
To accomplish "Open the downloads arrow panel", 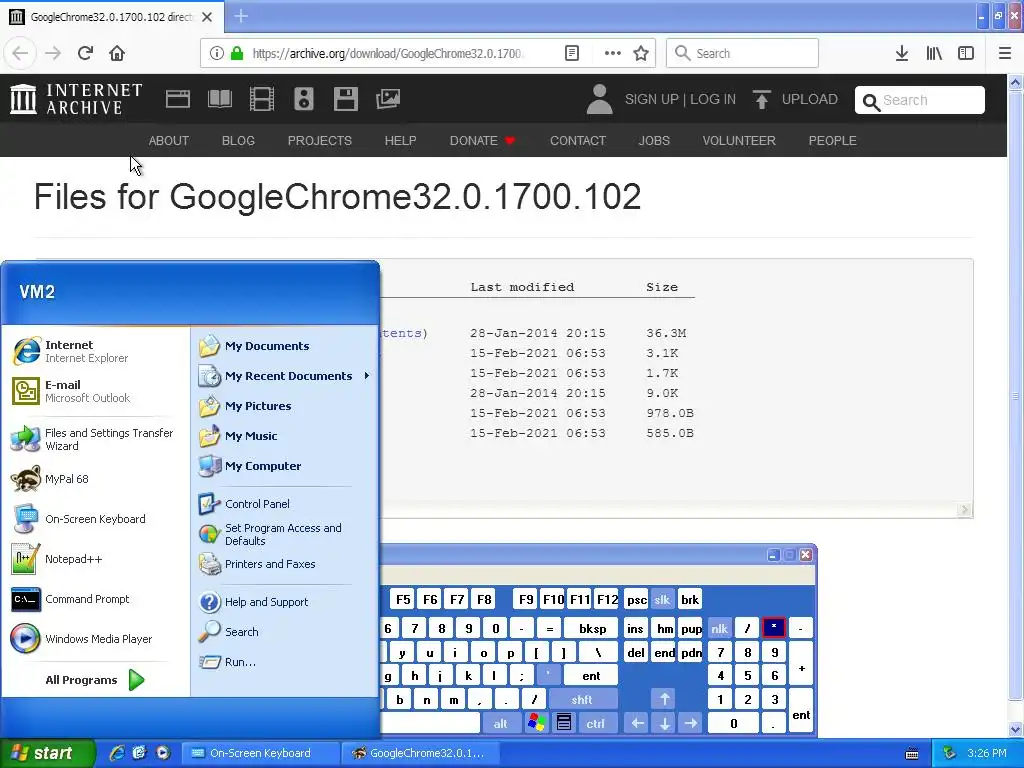I will coord(901,53).
